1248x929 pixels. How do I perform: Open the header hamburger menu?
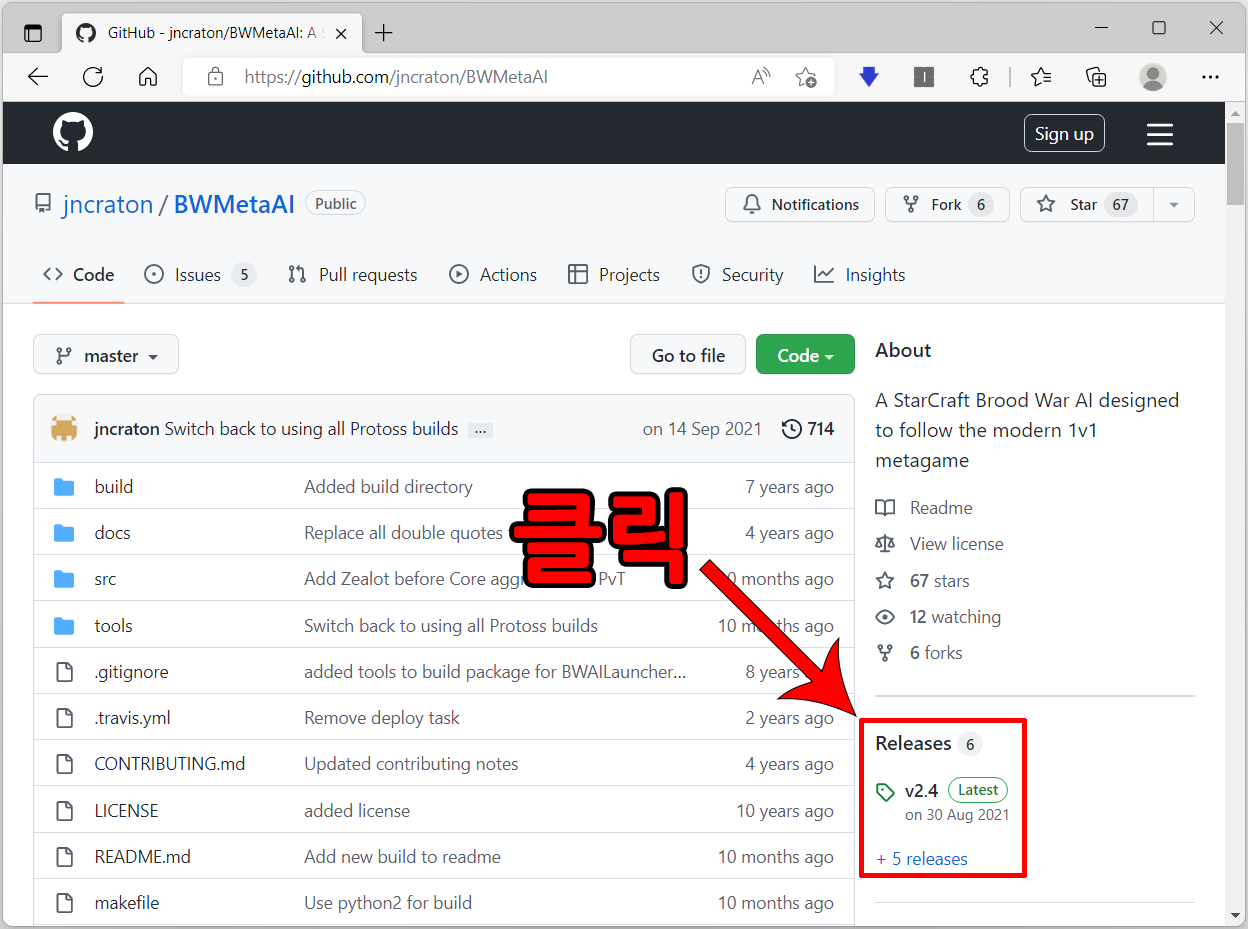coord(1160,134)
